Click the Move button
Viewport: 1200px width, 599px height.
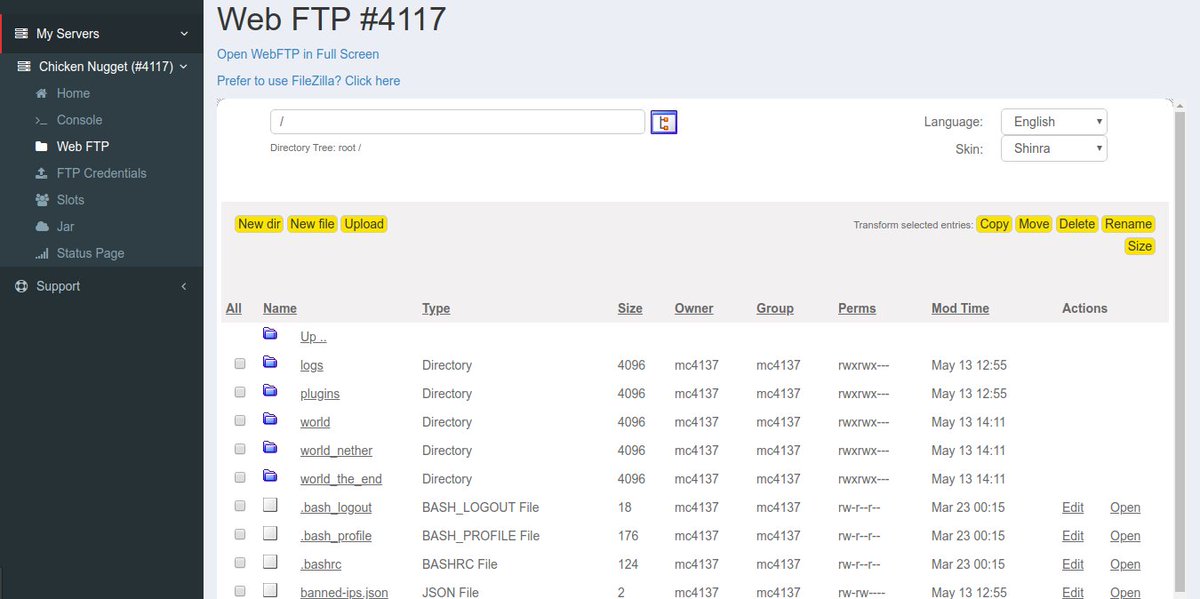(x=1034, y=224)
